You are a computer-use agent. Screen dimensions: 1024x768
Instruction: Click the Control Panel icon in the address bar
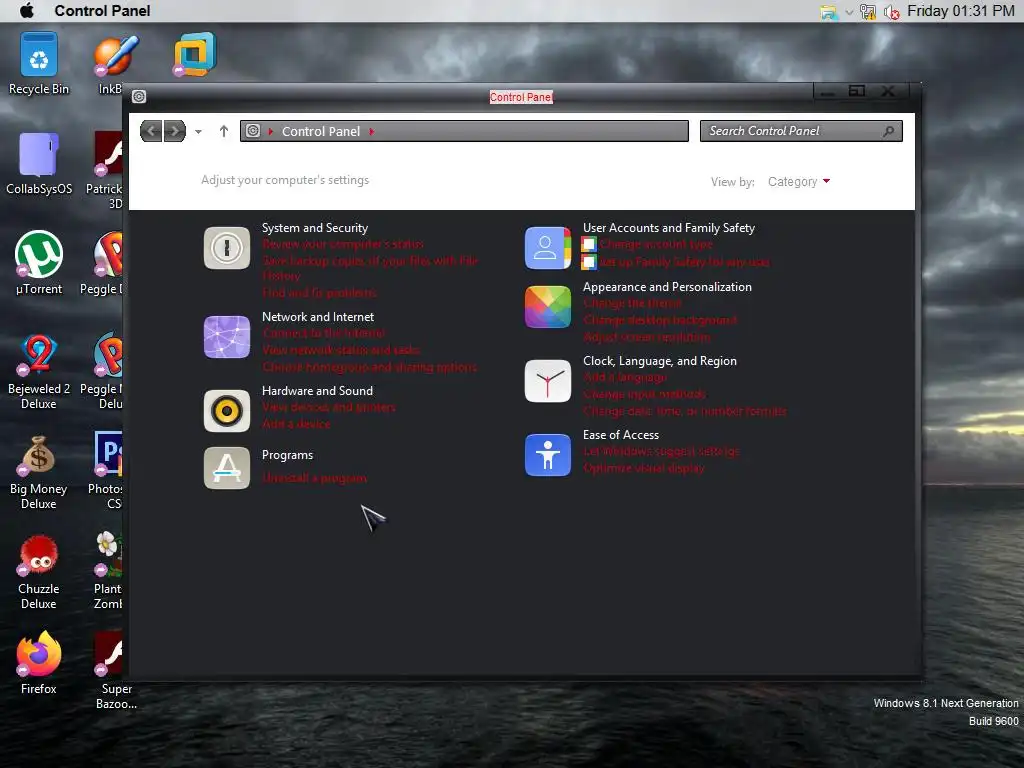pyautogui.click(x=253, y=131)
